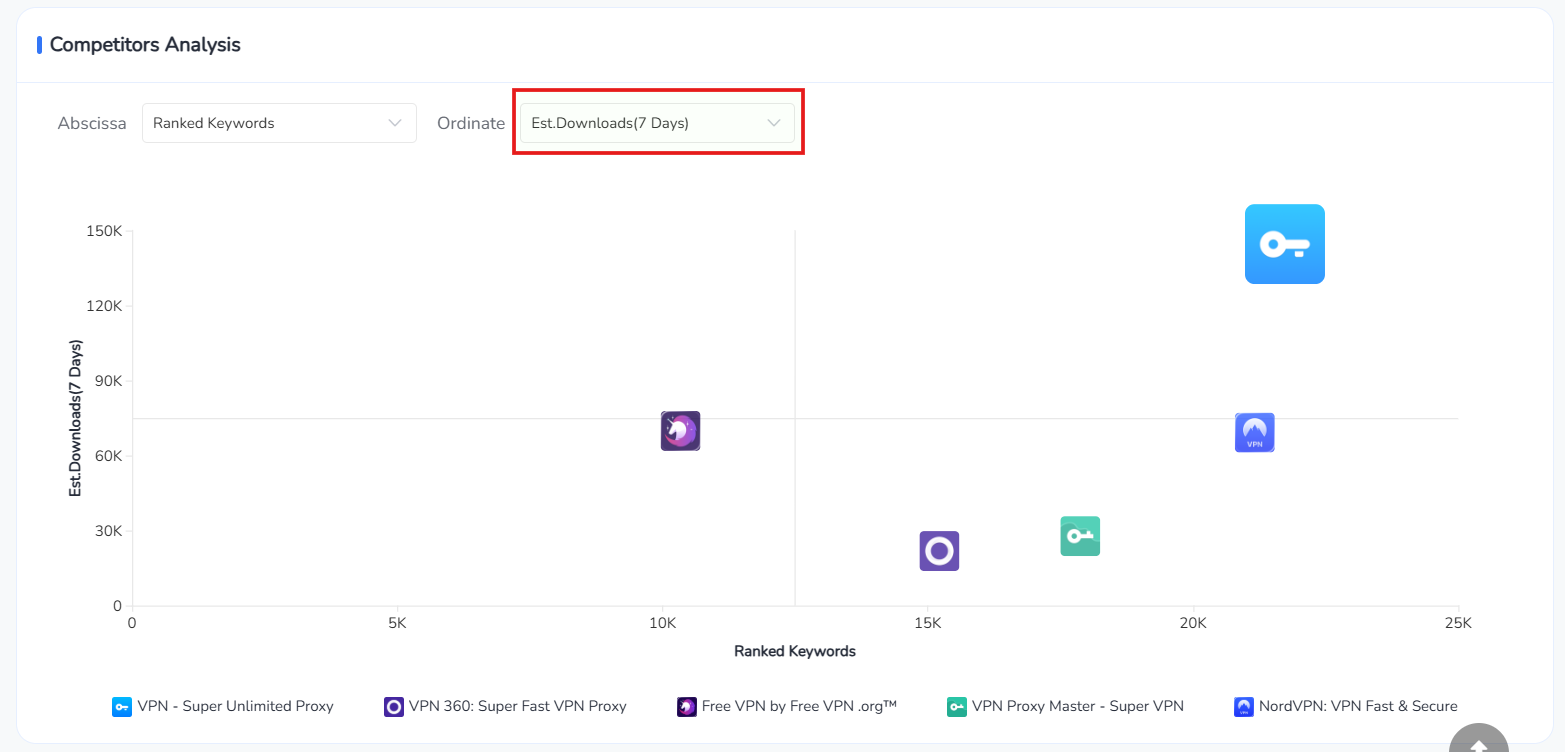This screenshot has width=1565, height=752.
Task: Click the large blue key app icon in chart
Action: tap(1284, 244)
